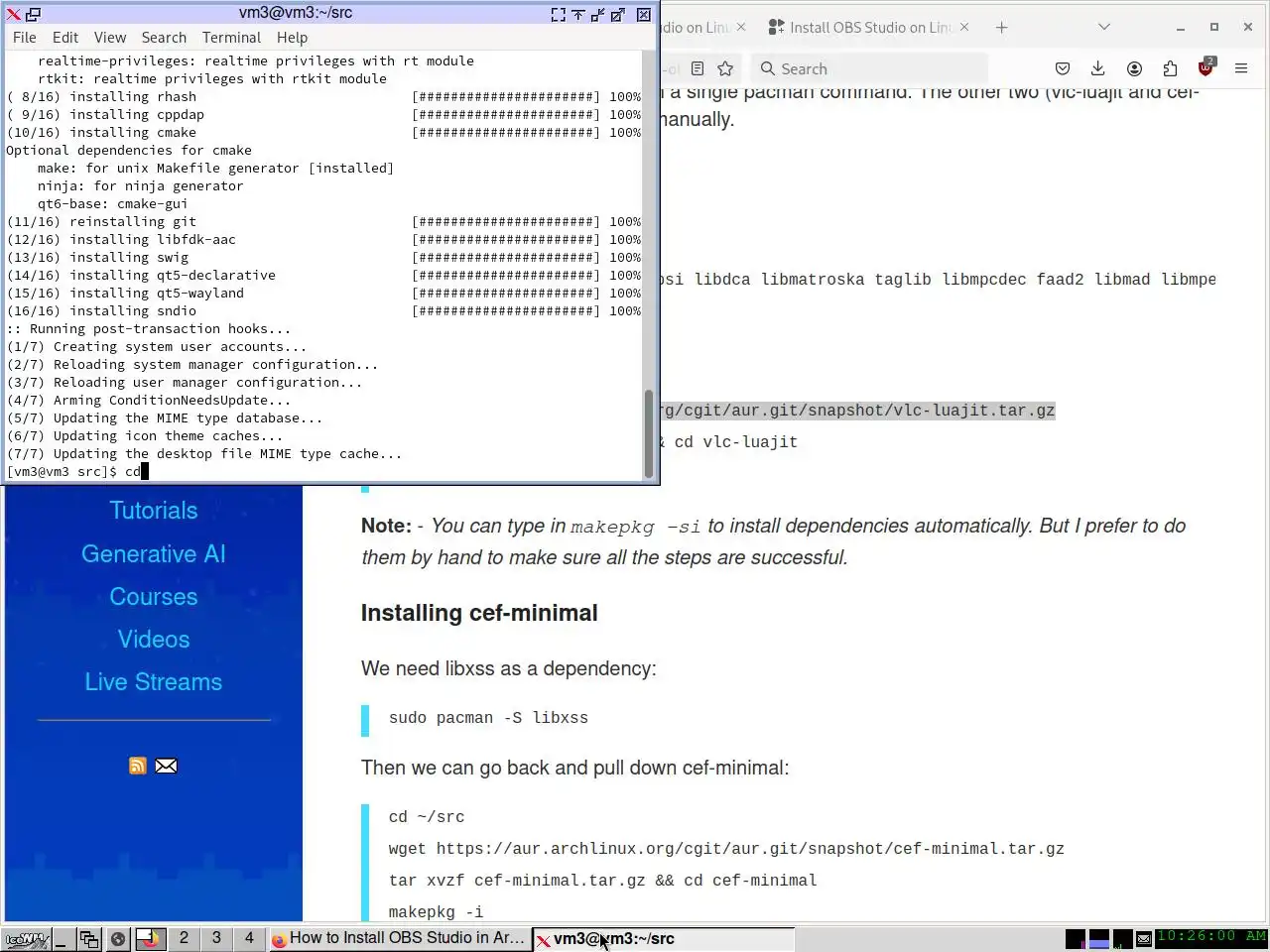
Task: Open the terminal File menu
Action: click(x=25, y=38)
